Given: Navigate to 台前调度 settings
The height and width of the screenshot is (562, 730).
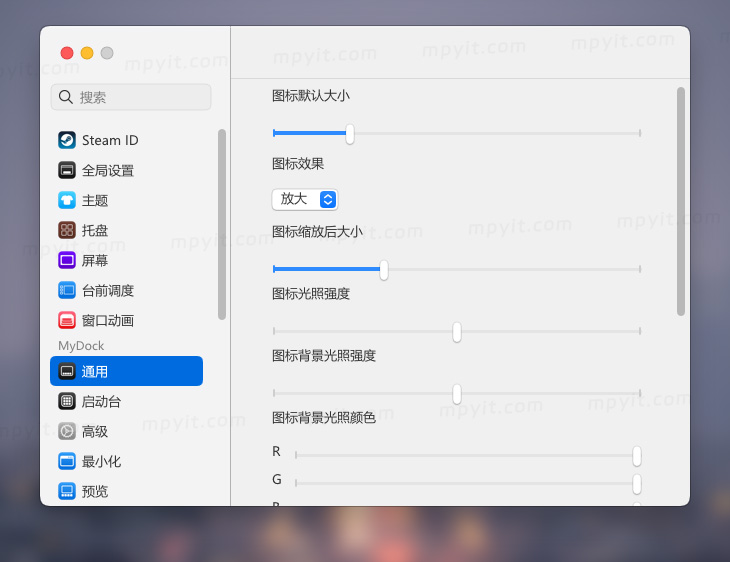Looking at the screenshot, I should 108,290.
